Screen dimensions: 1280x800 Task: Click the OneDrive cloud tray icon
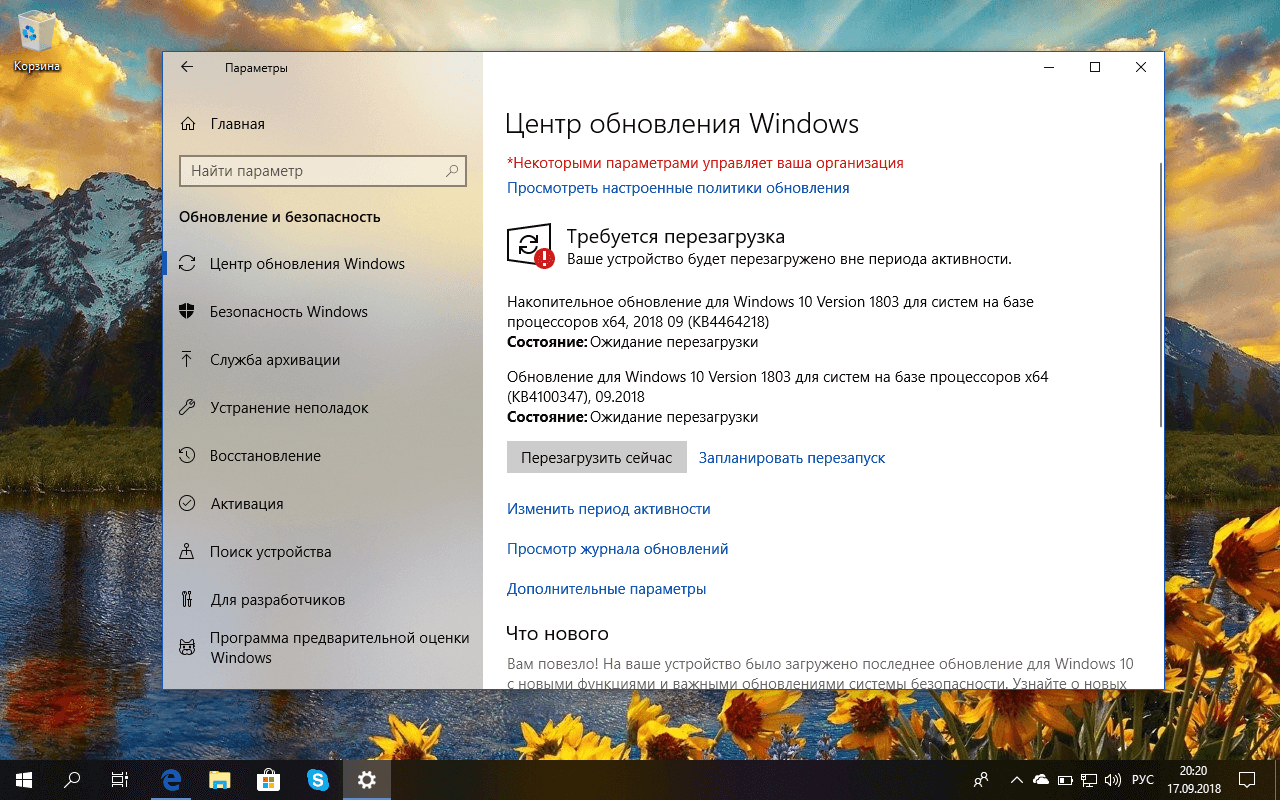click(x=1040, y=780)
